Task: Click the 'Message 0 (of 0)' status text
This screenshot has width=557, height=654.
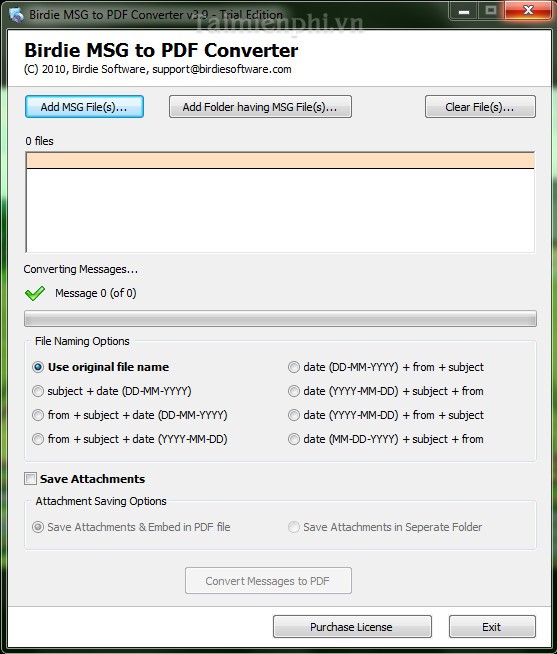Action: [96, 293]
